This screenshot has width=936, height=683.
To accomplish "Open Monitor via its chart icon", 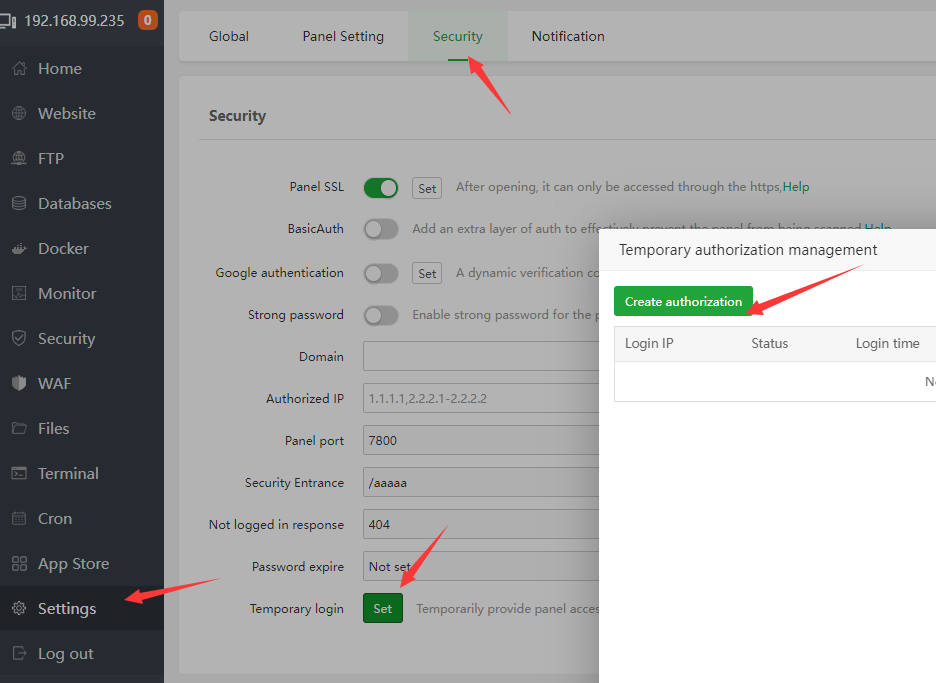I will click(19, 294).
